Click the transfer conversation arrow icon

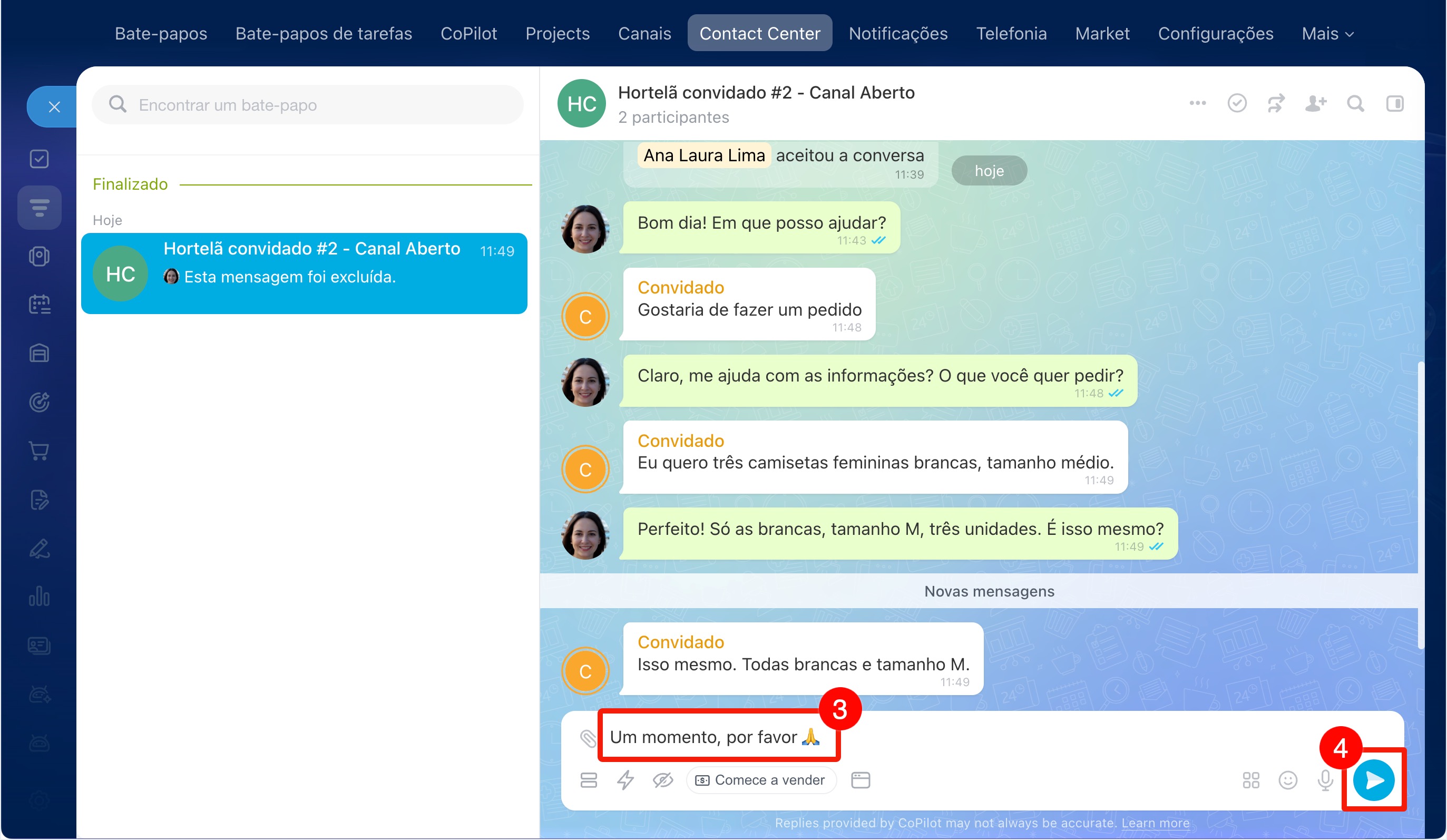[1276, 103]
